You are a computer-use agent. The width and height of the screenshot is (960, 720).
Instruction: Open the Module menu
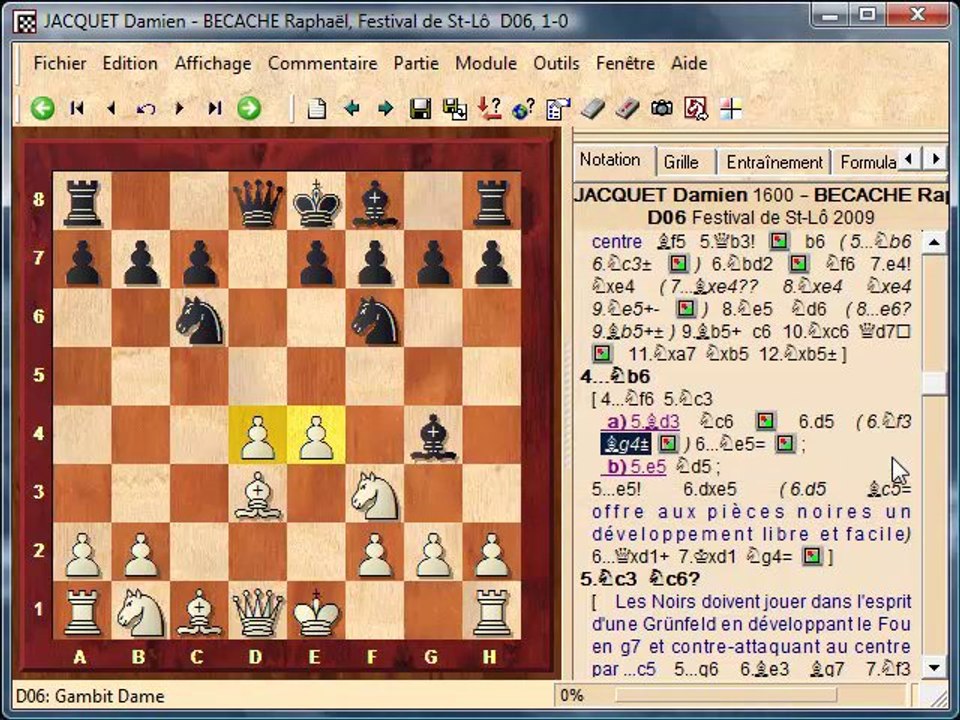(x=486, y=63)
